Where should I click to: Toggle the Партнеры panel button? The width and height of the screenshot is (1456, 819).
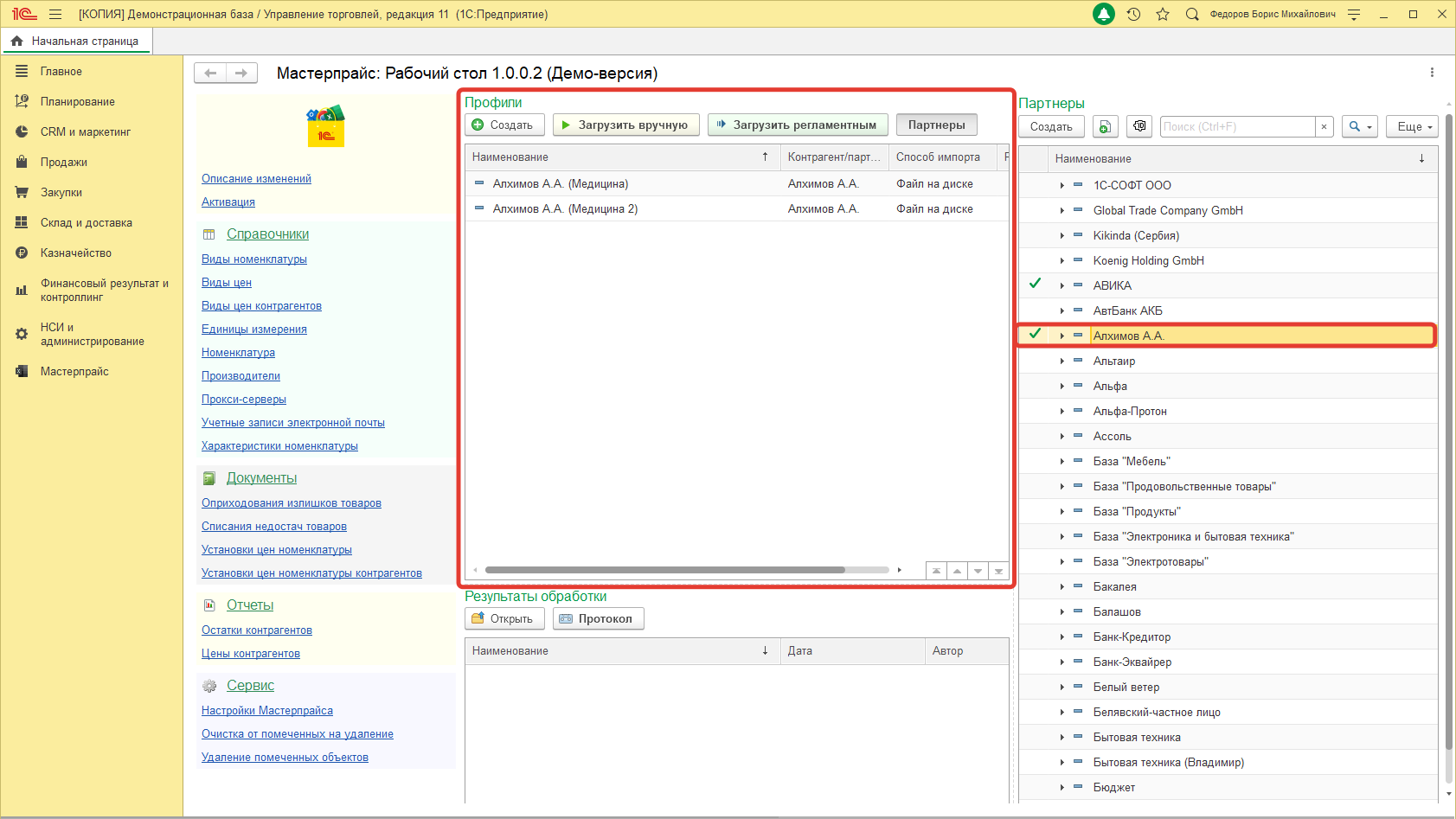936,125
